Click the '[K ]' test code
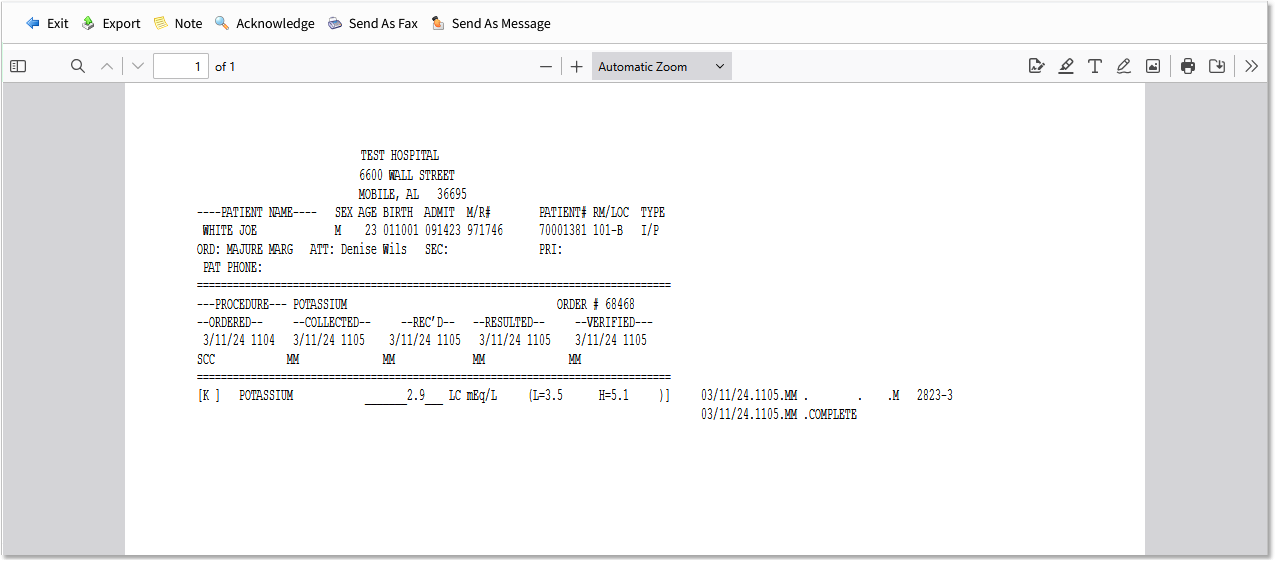This screenshot has height=562, width=1275. click(x=209, y=395)
